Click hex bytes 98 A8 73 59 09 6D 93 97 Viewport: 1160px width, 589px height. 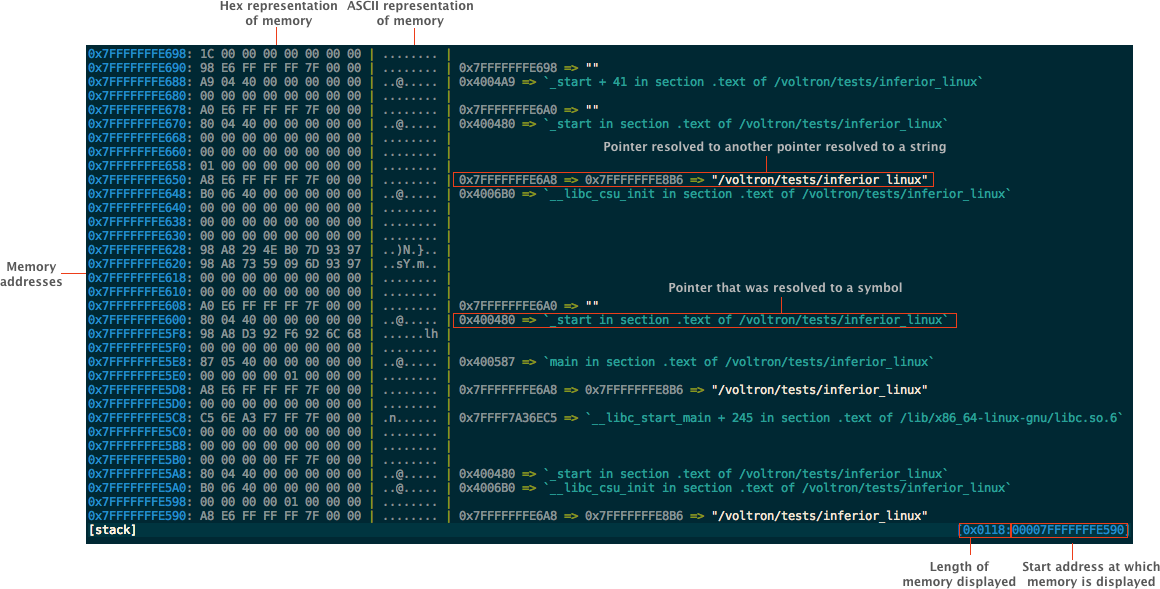pos(280,264)
